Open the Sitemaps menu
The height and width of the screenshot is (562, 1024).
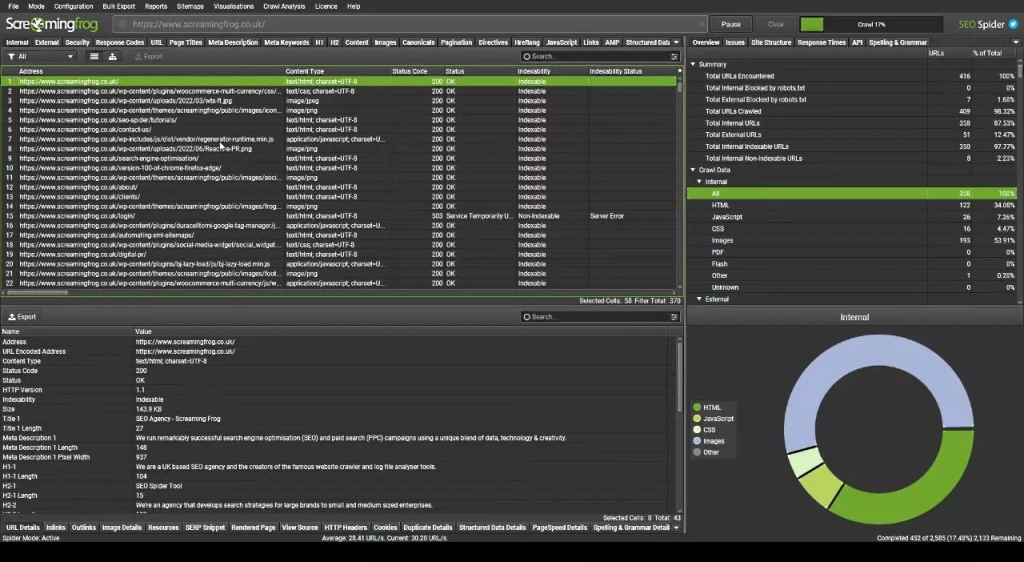click(x=190, y=7)
